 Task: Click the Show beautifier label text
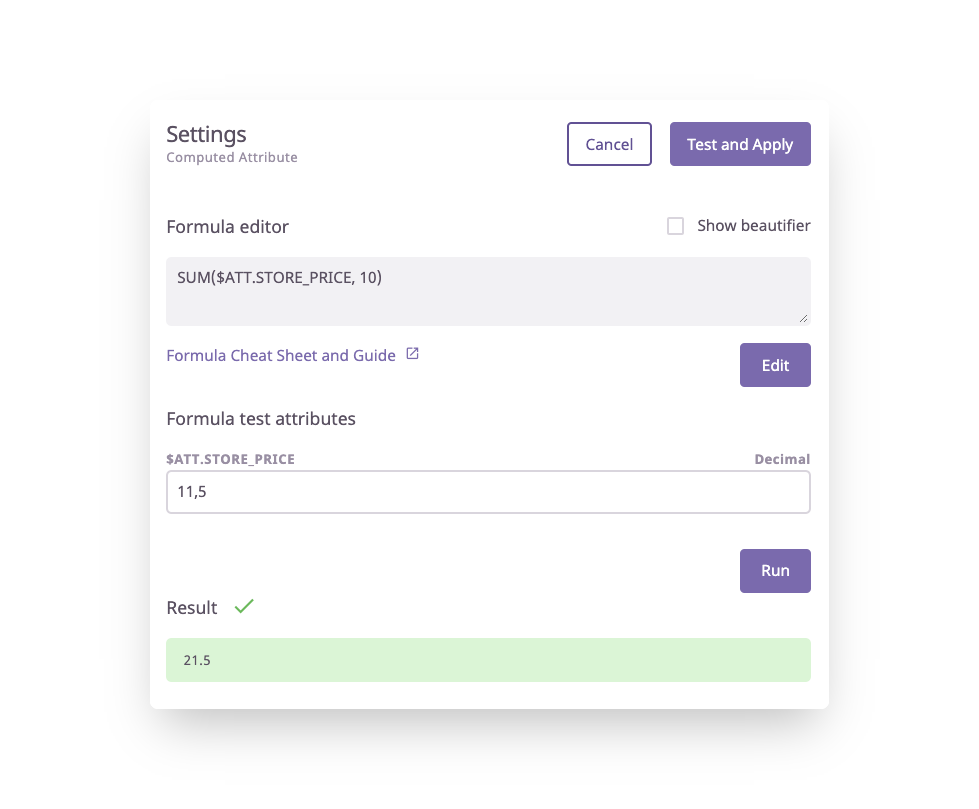click(x=753, y=226)
